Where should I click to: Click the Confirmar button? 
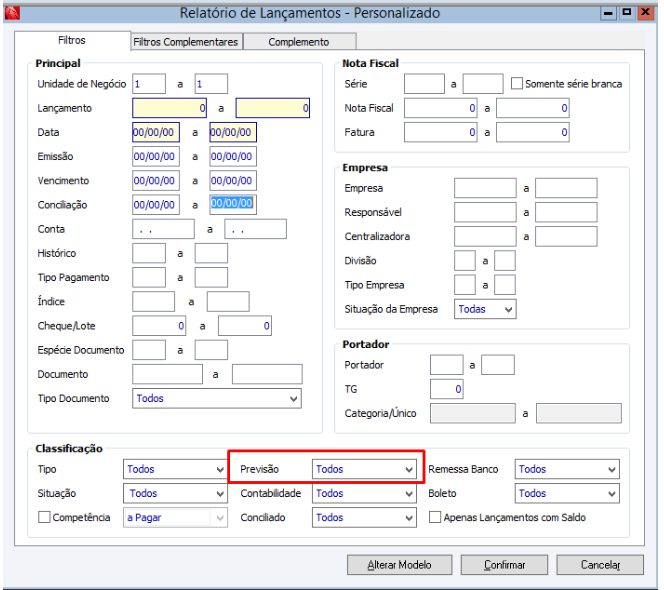tap(504, 565)
